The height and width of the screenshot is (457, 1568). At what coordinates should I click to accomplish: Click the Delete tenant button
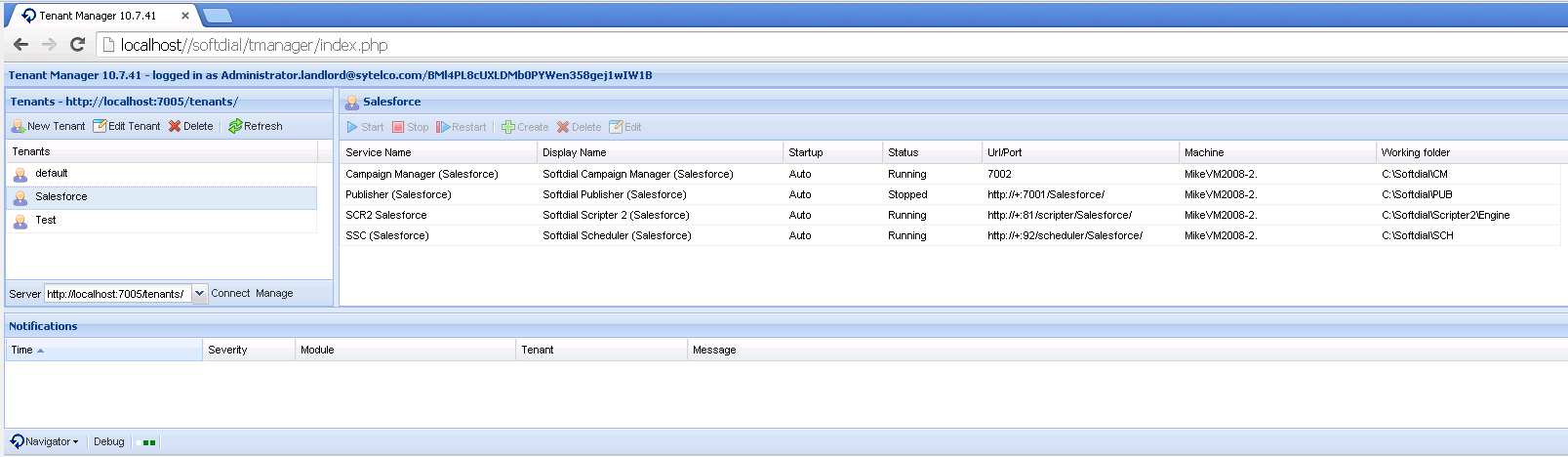coord(190,126)
